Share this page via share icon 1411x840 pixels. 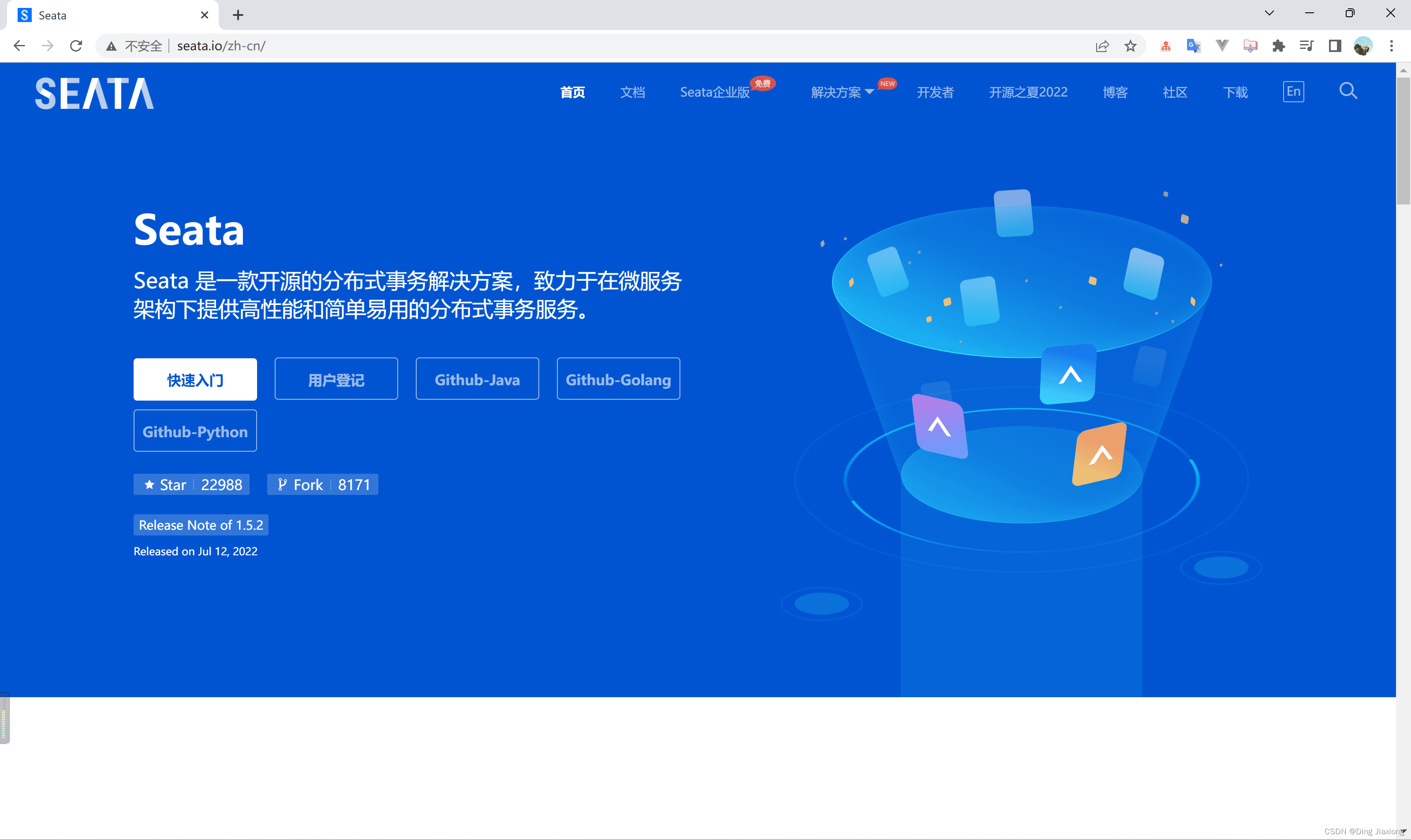(x=1102, y=46)
